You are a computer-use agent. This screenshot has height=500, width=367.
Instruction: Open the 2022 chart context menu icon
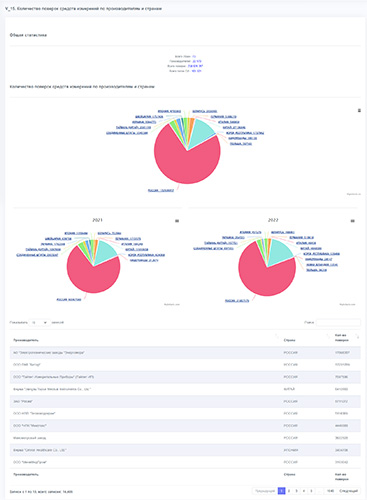coord(353,221)
